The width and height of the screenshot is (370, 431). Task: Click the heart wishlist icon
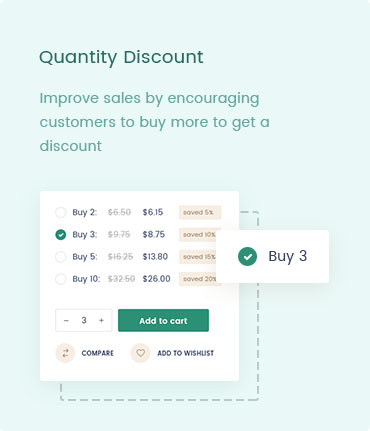[x=140, y=353]
